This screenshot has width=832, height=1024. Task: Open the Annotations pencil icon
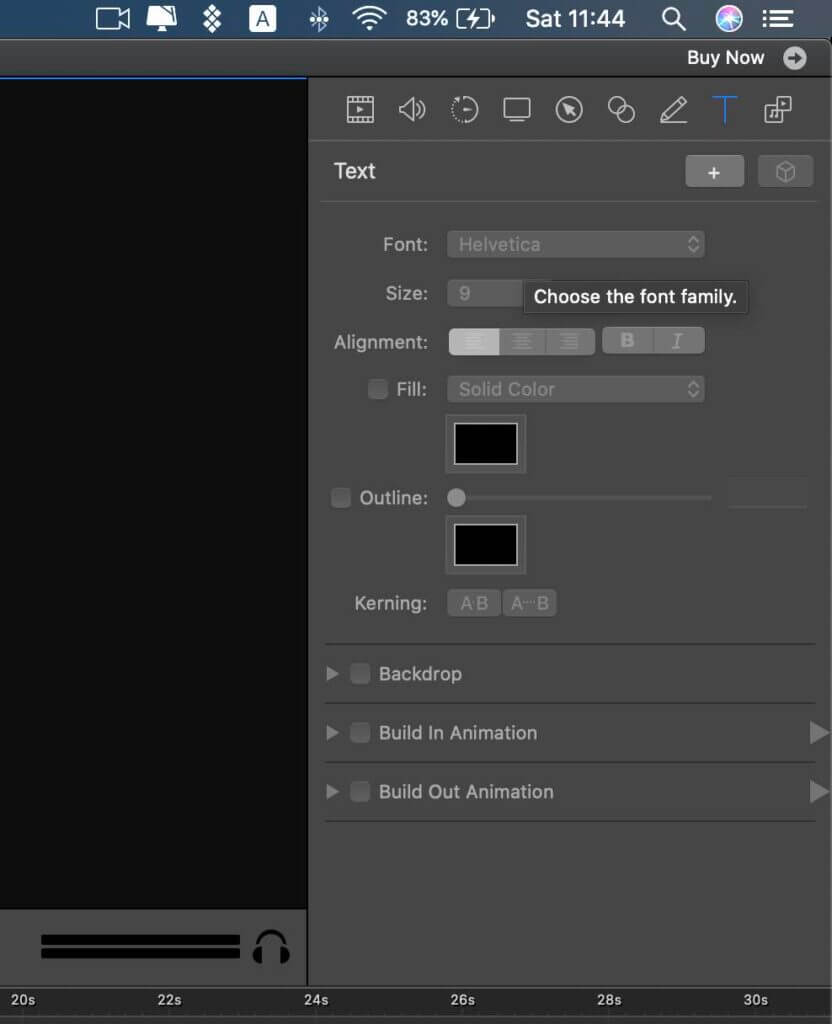point(673,110)
